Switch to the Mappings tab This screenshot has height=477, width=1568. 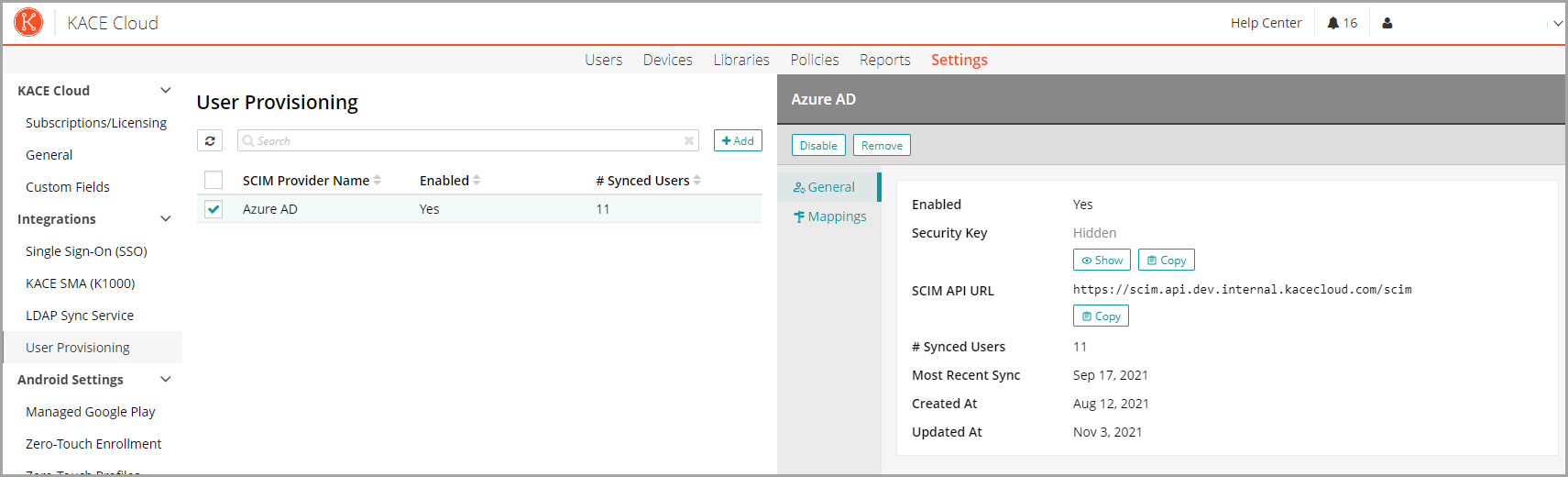pos(830,216)
